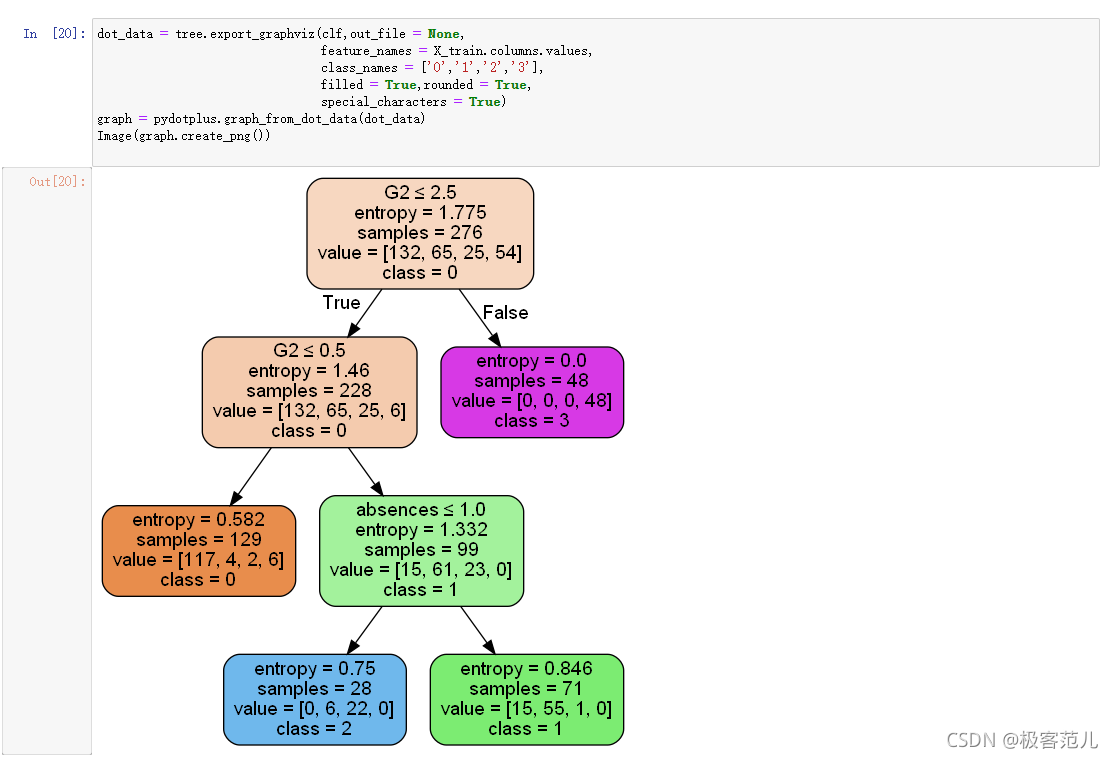Click 'samples = 228' text

309,390
